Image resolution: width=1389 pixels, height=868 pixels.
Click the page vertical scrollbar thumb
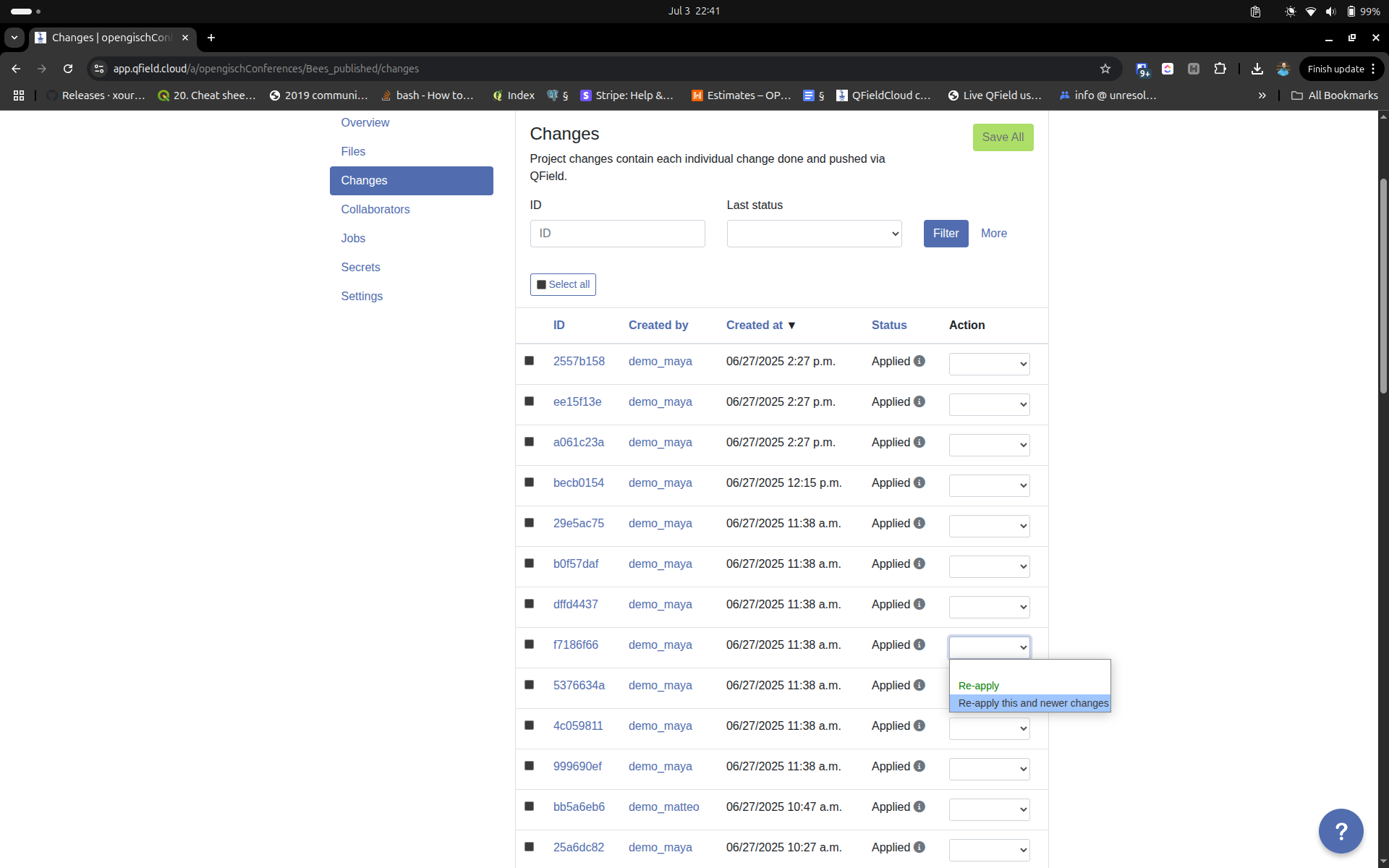(x=1382, y=286)
